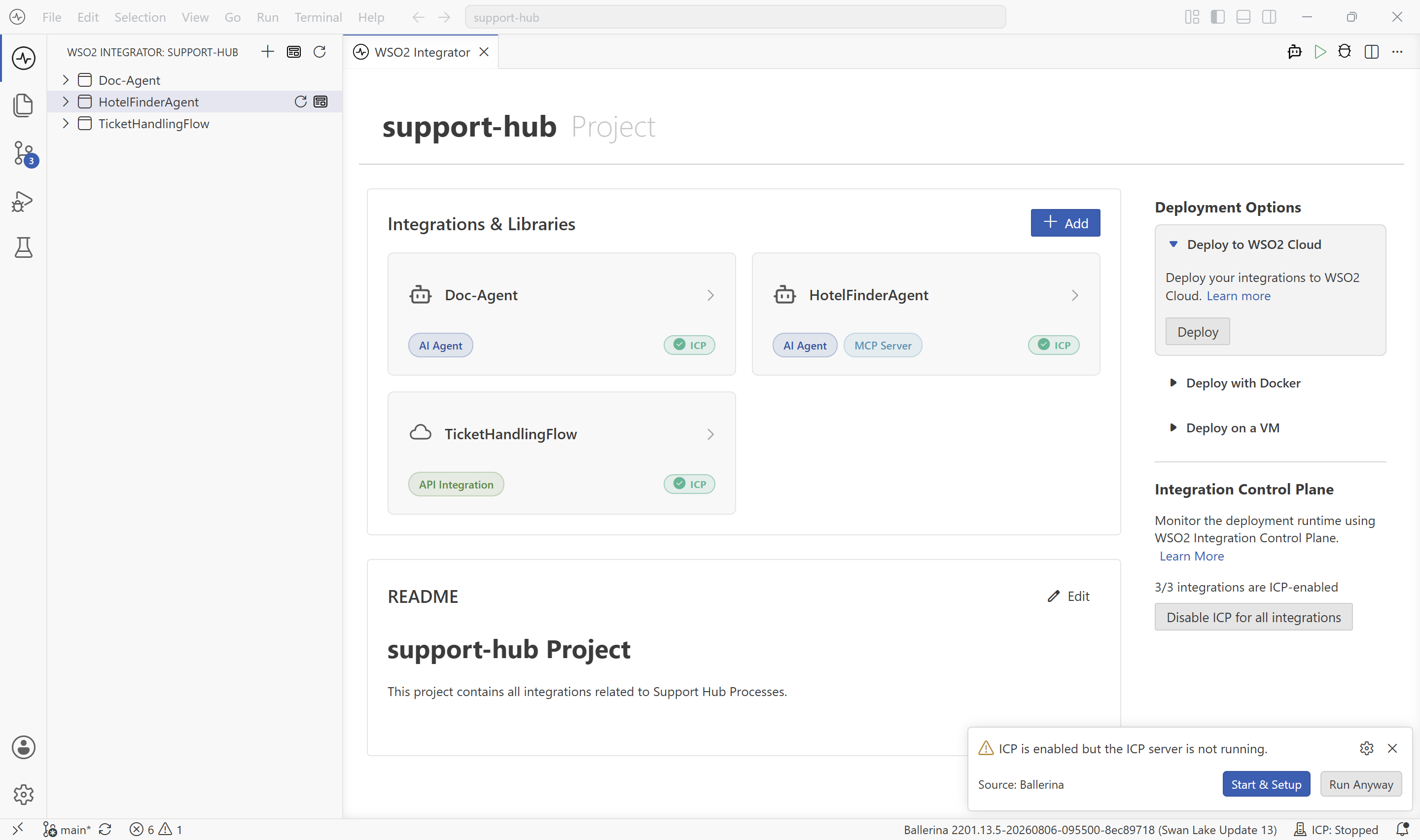Run the integration with the green play icon

tap(1320, 52)
